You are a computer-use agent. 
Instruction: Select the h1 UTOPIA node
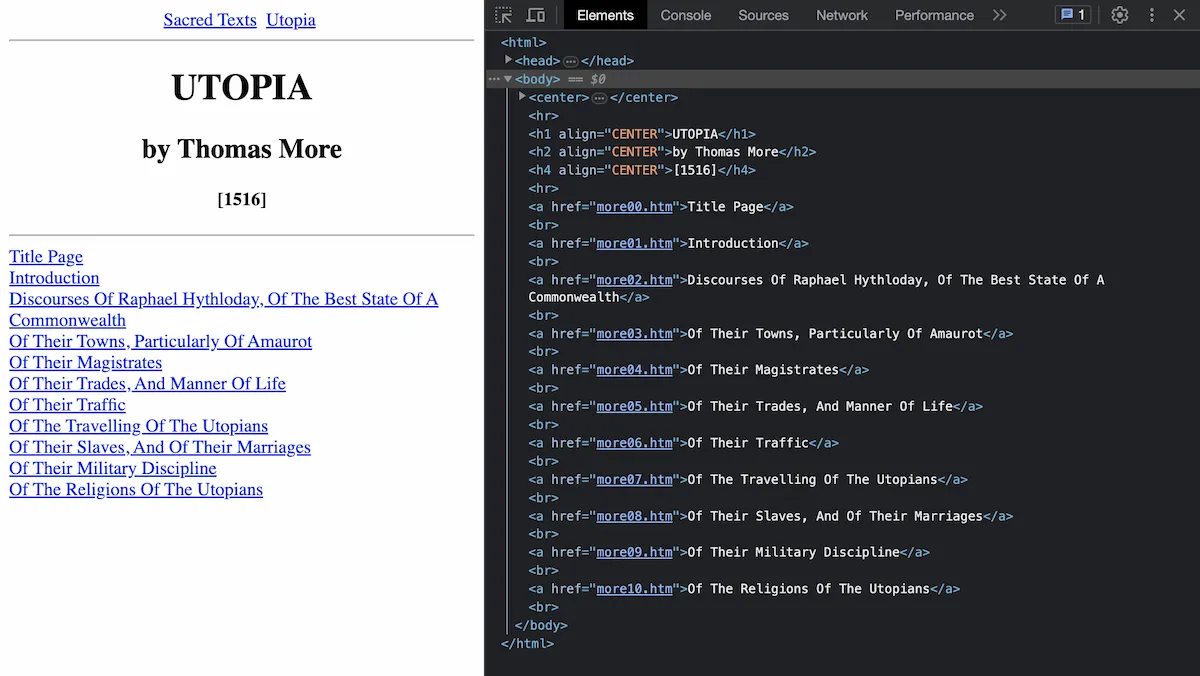642,134
